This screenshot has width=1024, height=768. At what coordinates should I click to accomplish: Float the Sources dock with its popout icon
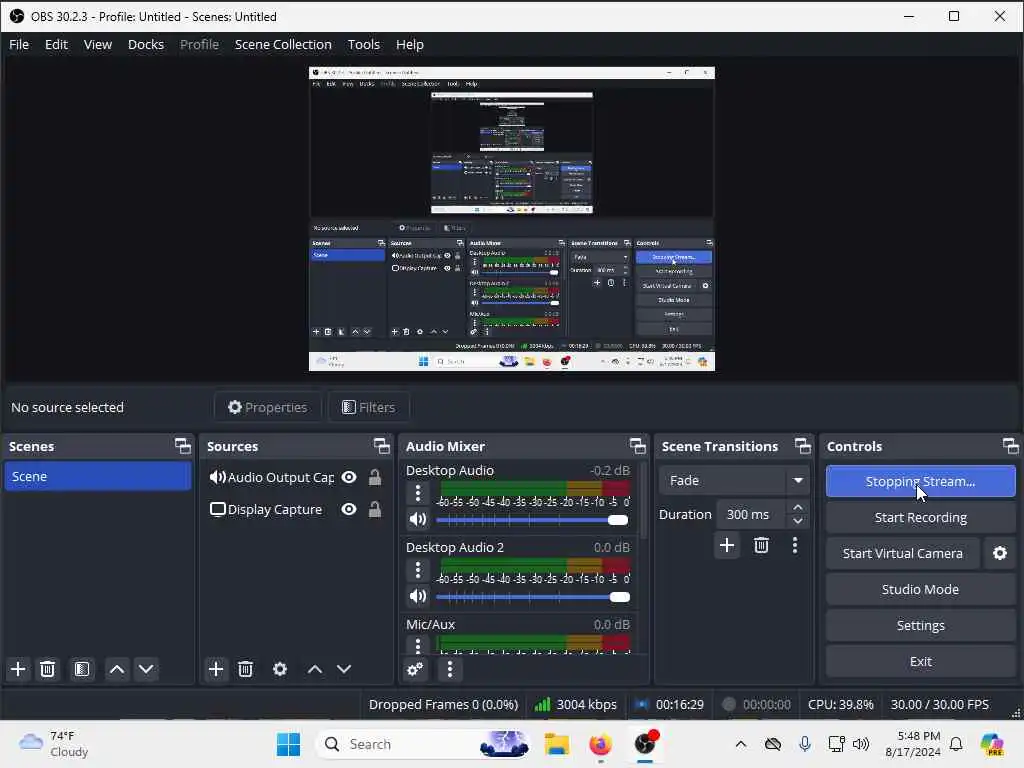point(381,446)
